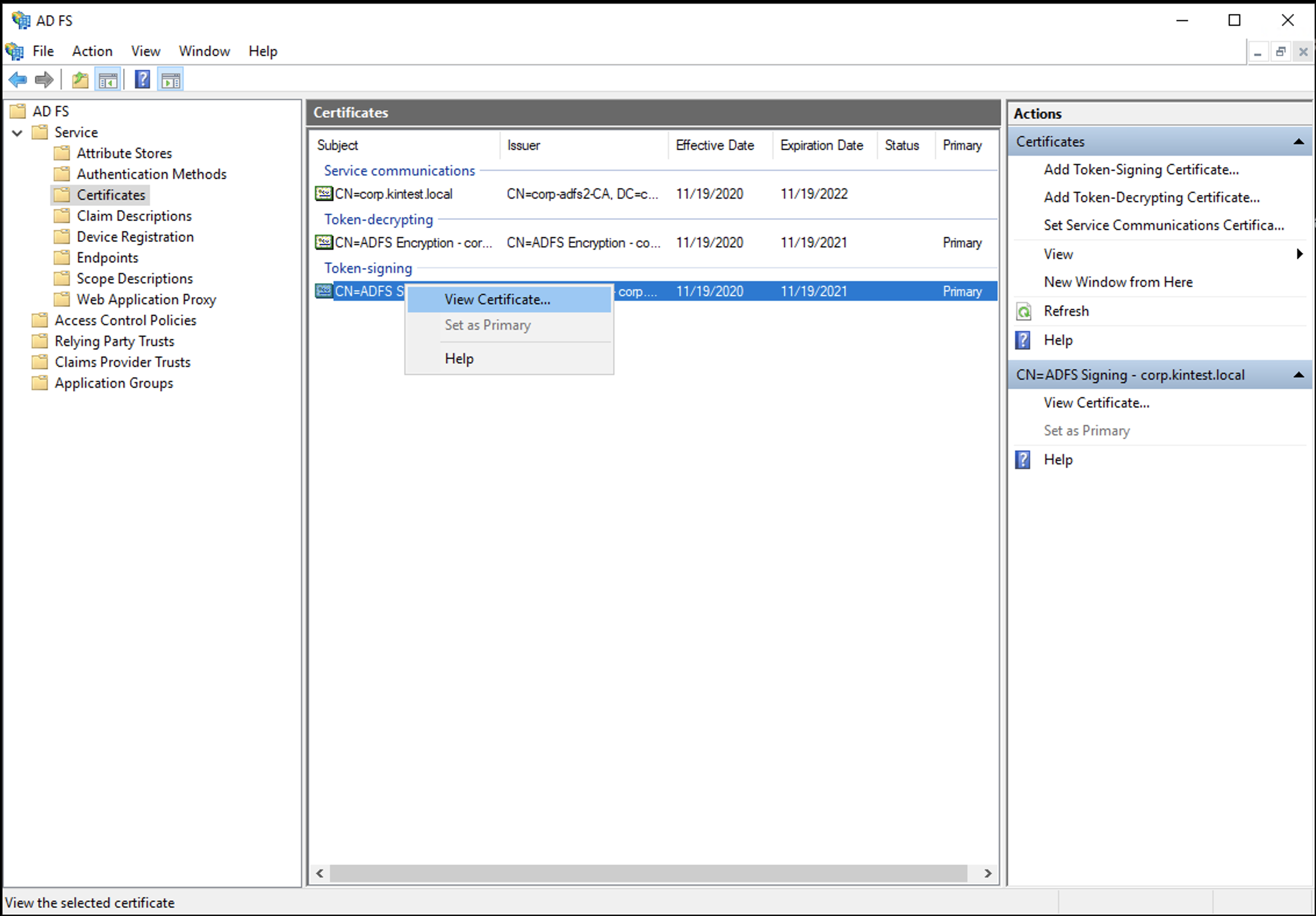This screenshot has height=916, width=1316.
Task: Click the horizontal scrollbar right arrow
Action: [x=987, y=873]
